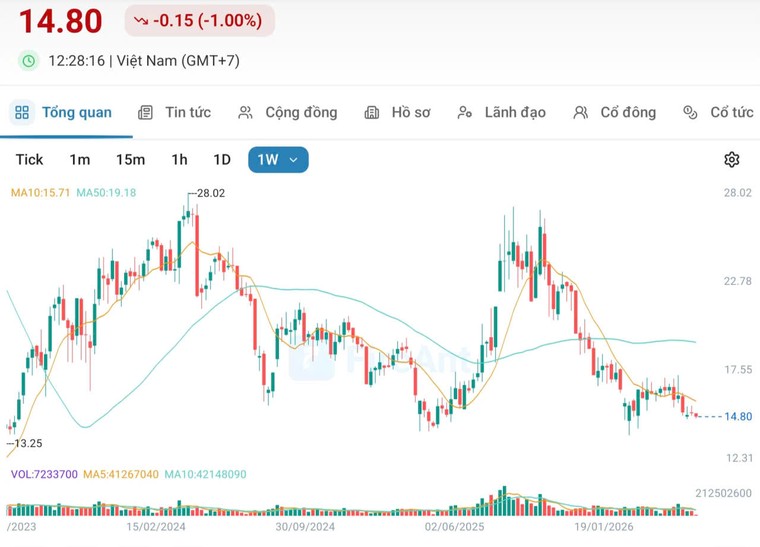The height and width of the screenshot is (547, 760).
Task: Select the 1m timeframe
Action: 79,159
